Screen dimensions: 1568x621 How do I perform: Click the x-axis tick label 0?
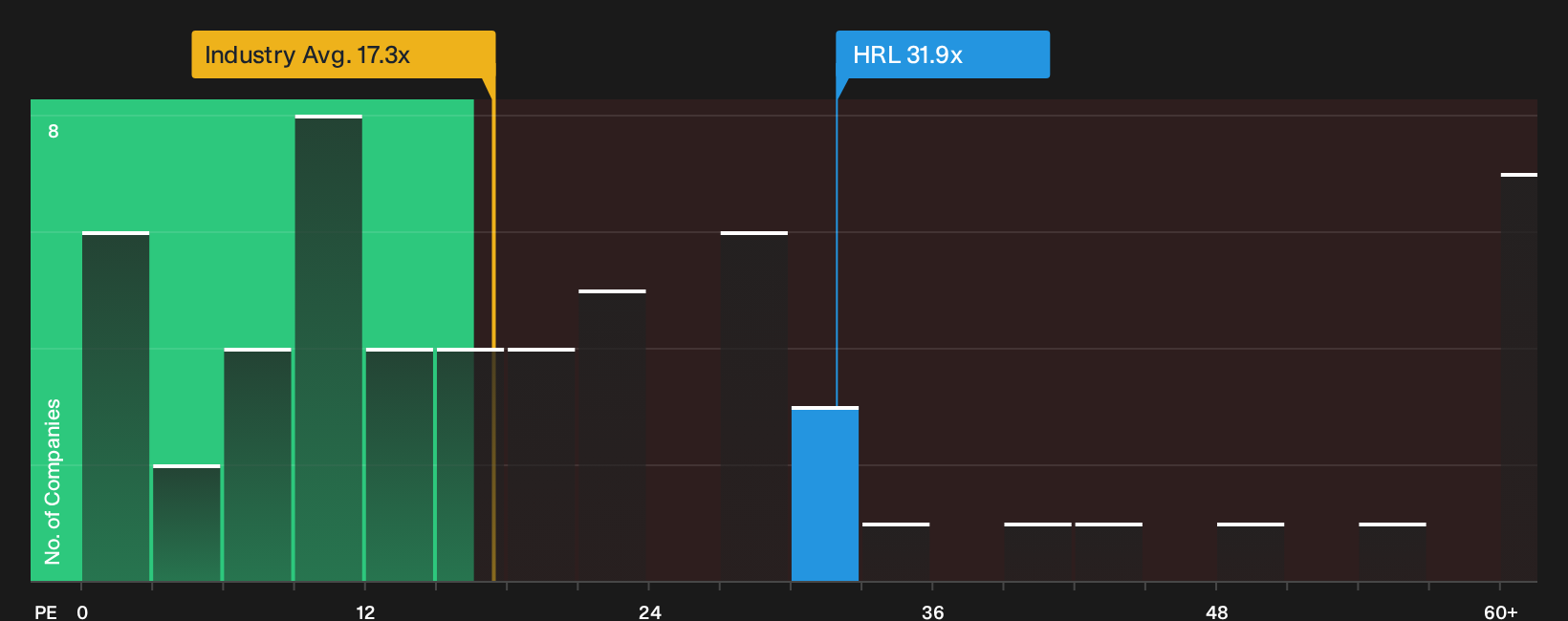(82, 611)
